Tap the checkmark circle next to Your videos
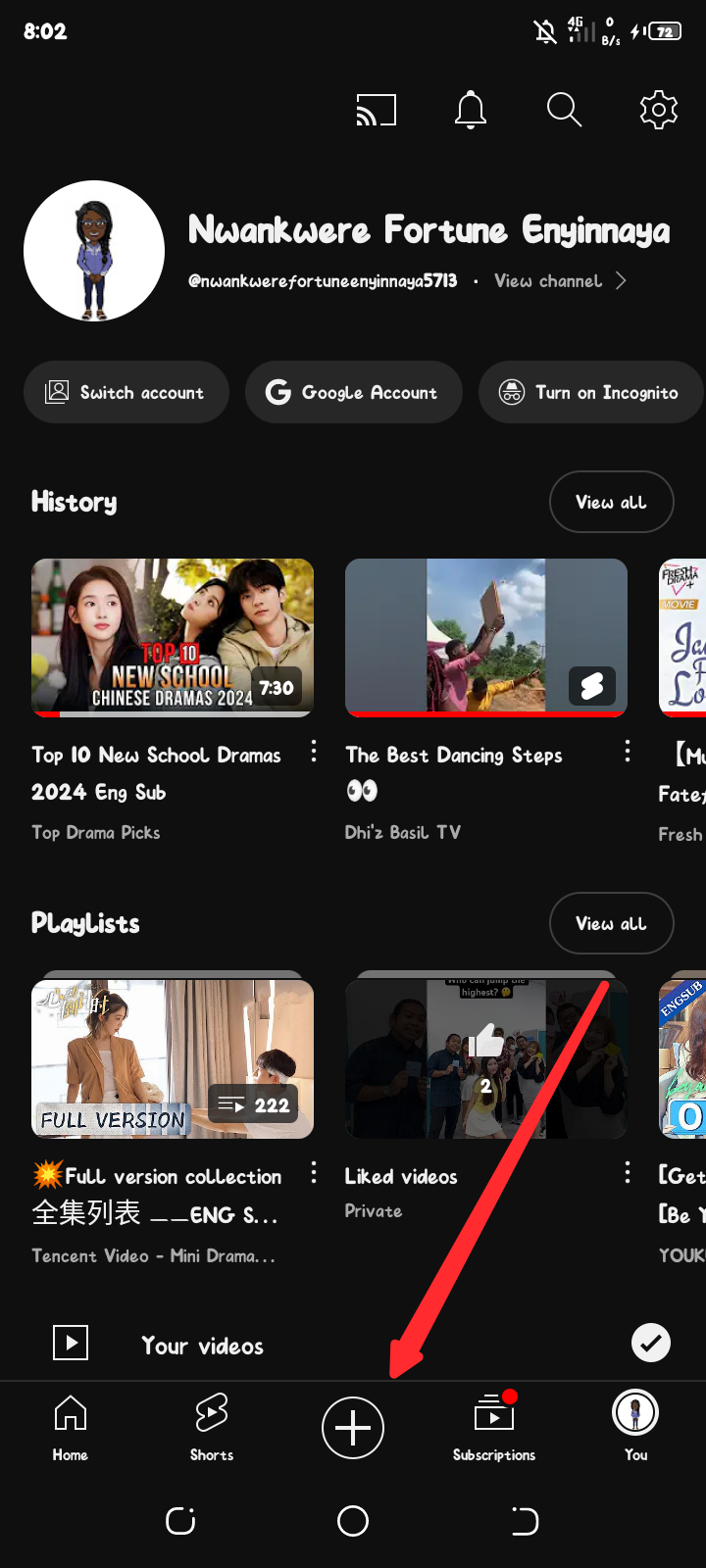Screen dimensions: 706x1568 coord(651,1343)
